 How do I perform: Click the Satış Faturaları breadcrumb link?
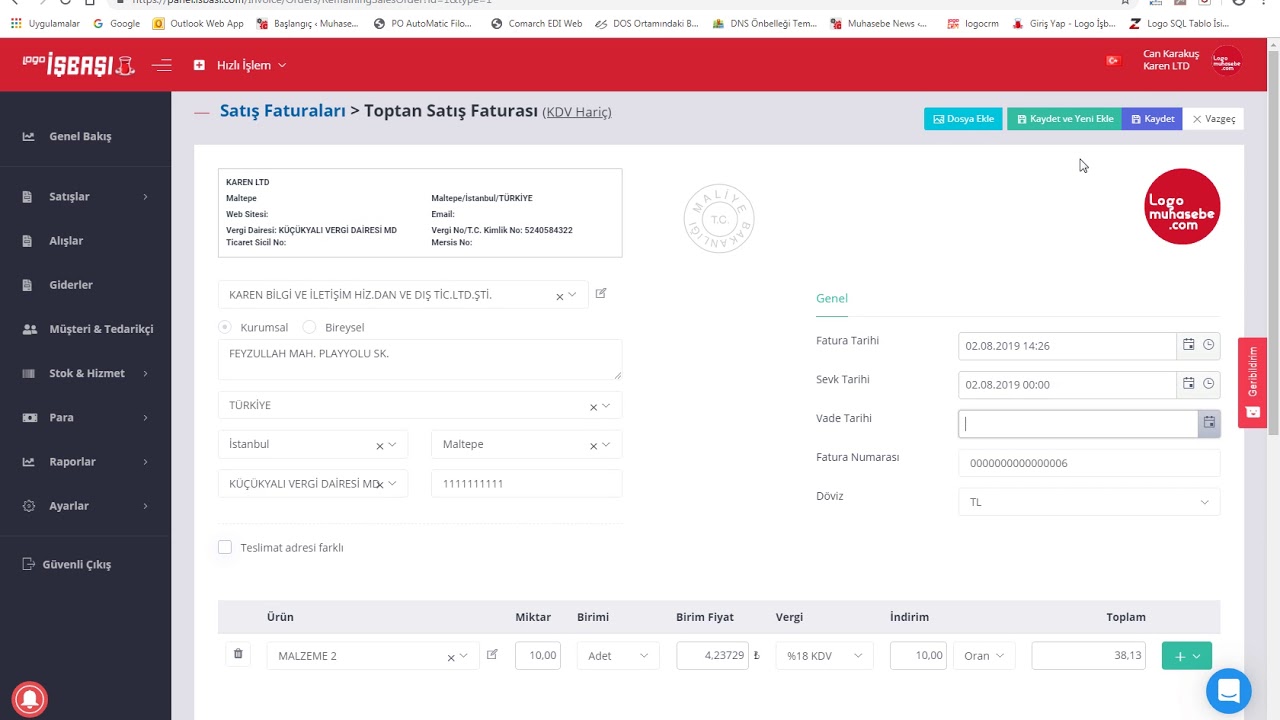click(x=283, y=111)
